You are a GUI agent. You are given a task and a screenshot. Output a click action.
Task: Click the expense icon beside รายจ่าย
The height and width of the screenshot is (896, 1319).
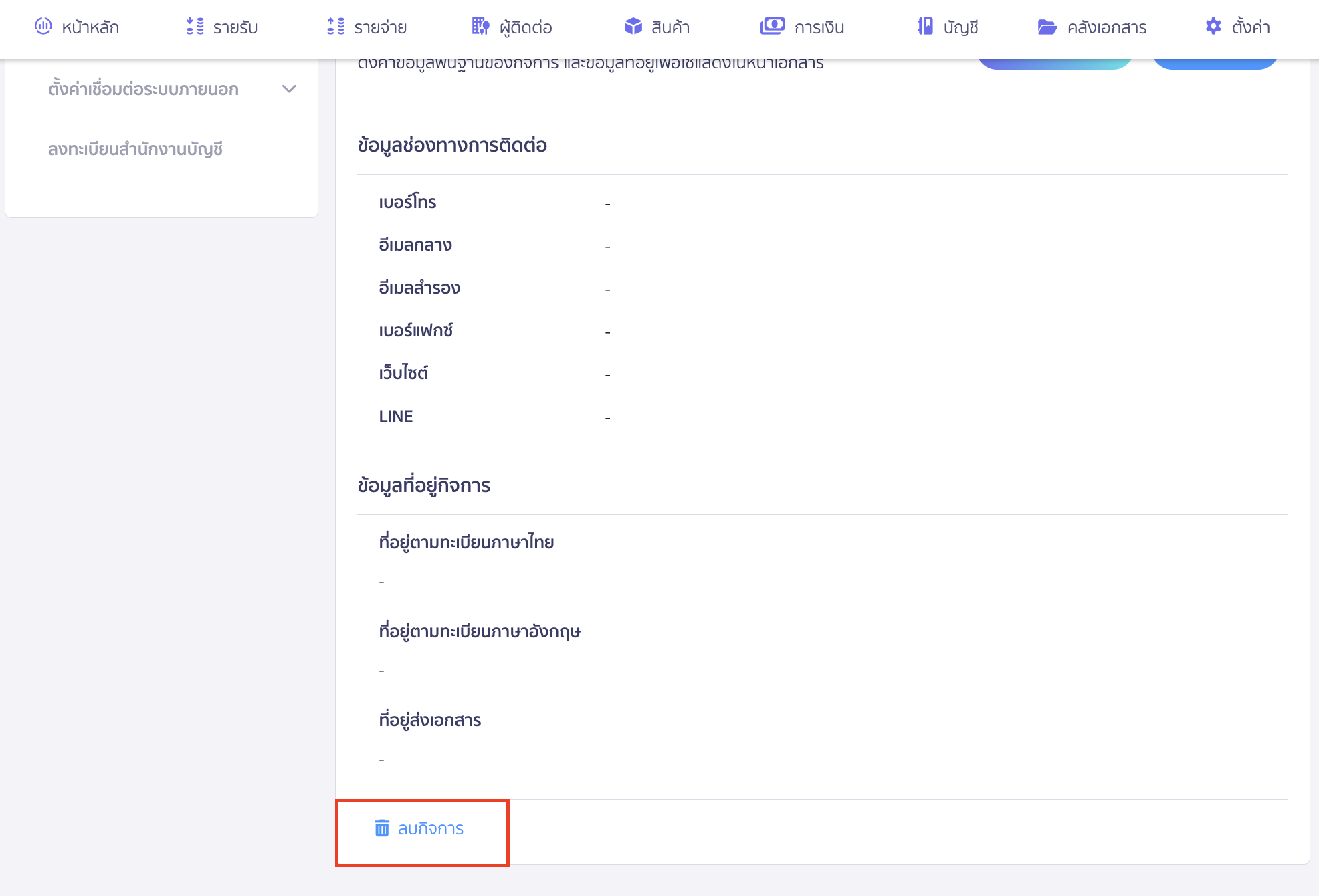click(336, 27)
